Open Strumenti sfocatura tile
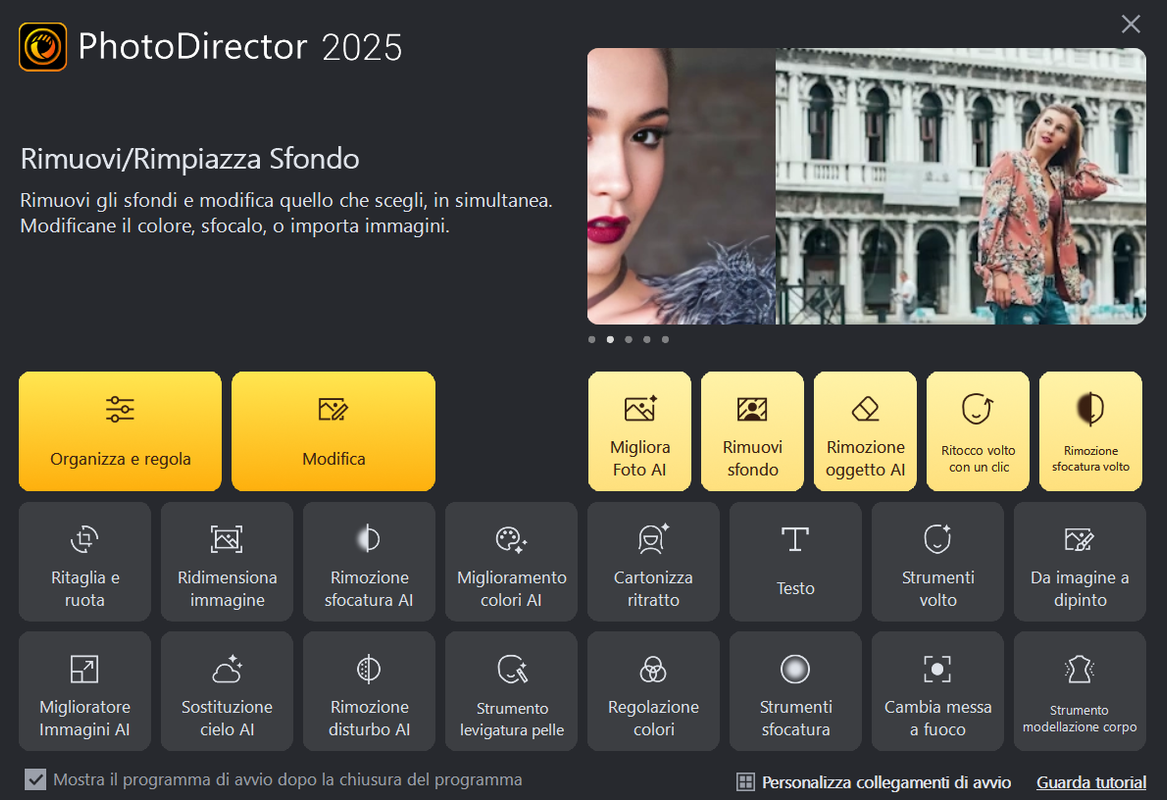 796,691
